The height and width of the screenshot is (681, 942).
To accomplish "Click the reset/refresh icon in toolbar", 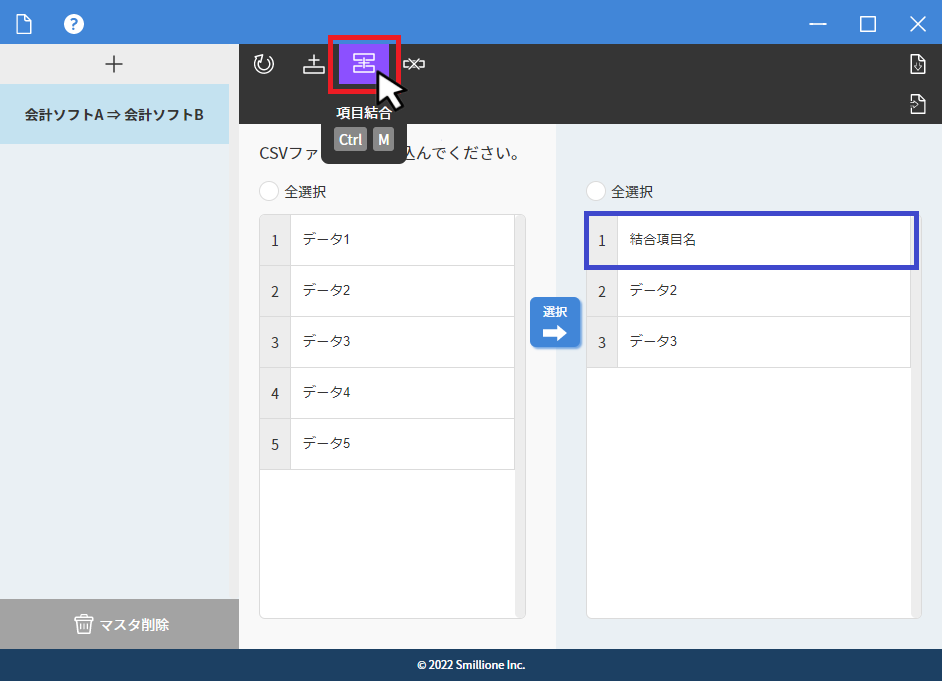I will tap(264, 64).
